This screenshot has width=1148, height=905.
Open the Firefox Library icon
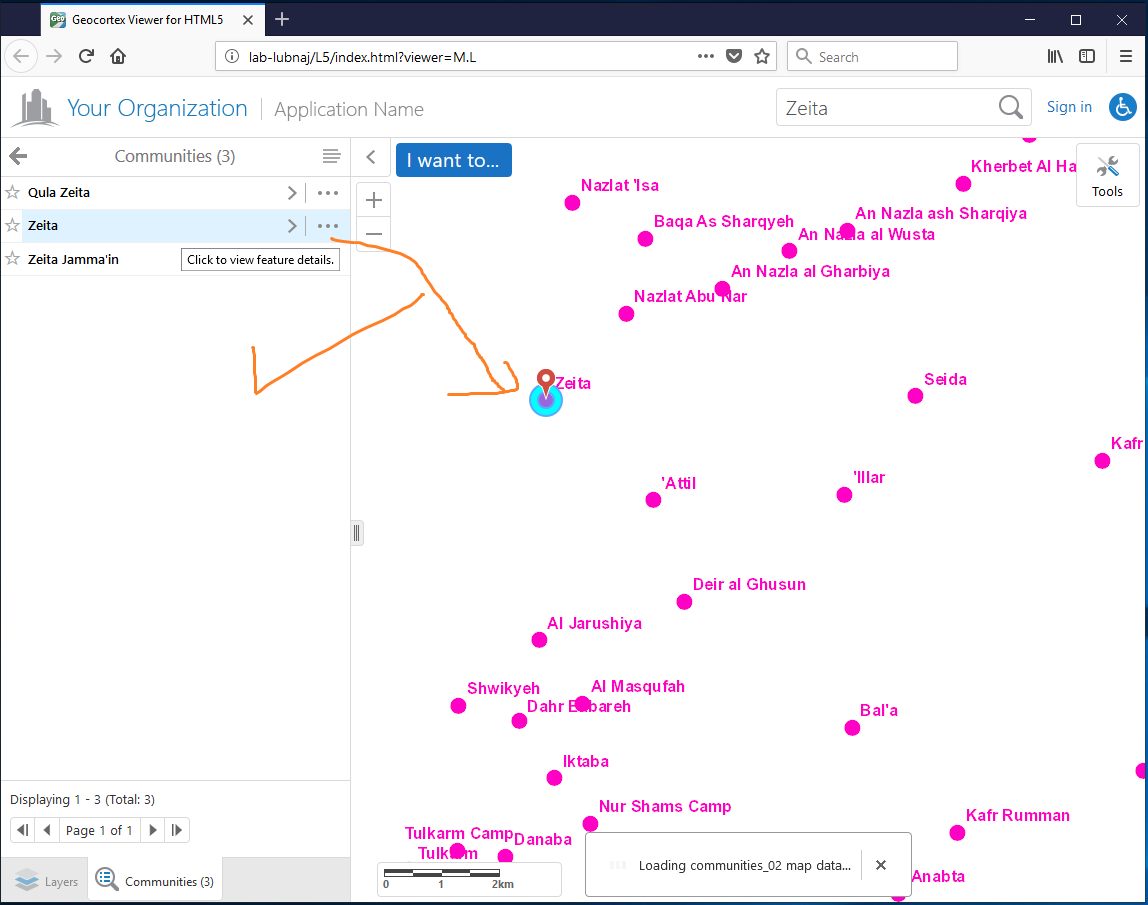(1055, 56)
